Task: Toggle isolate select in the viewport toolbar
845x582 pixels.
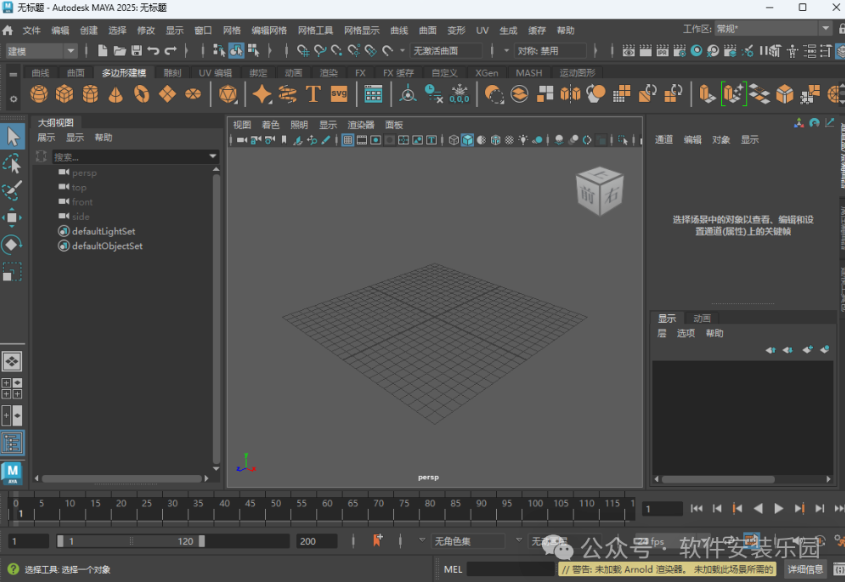Action: tap(624, 140)
